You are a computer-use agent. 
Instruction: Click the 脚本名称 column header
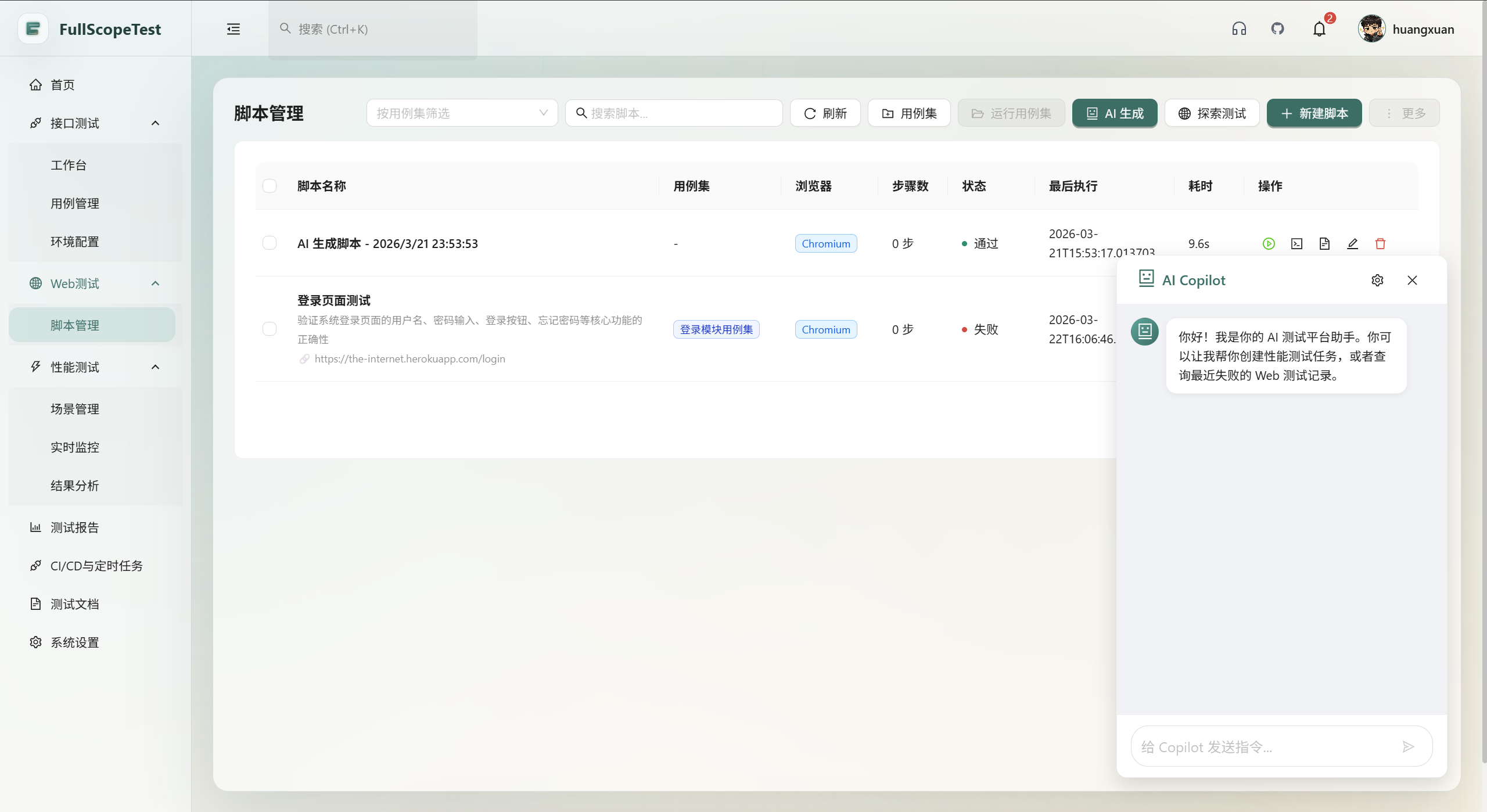(x=322, y=186)
